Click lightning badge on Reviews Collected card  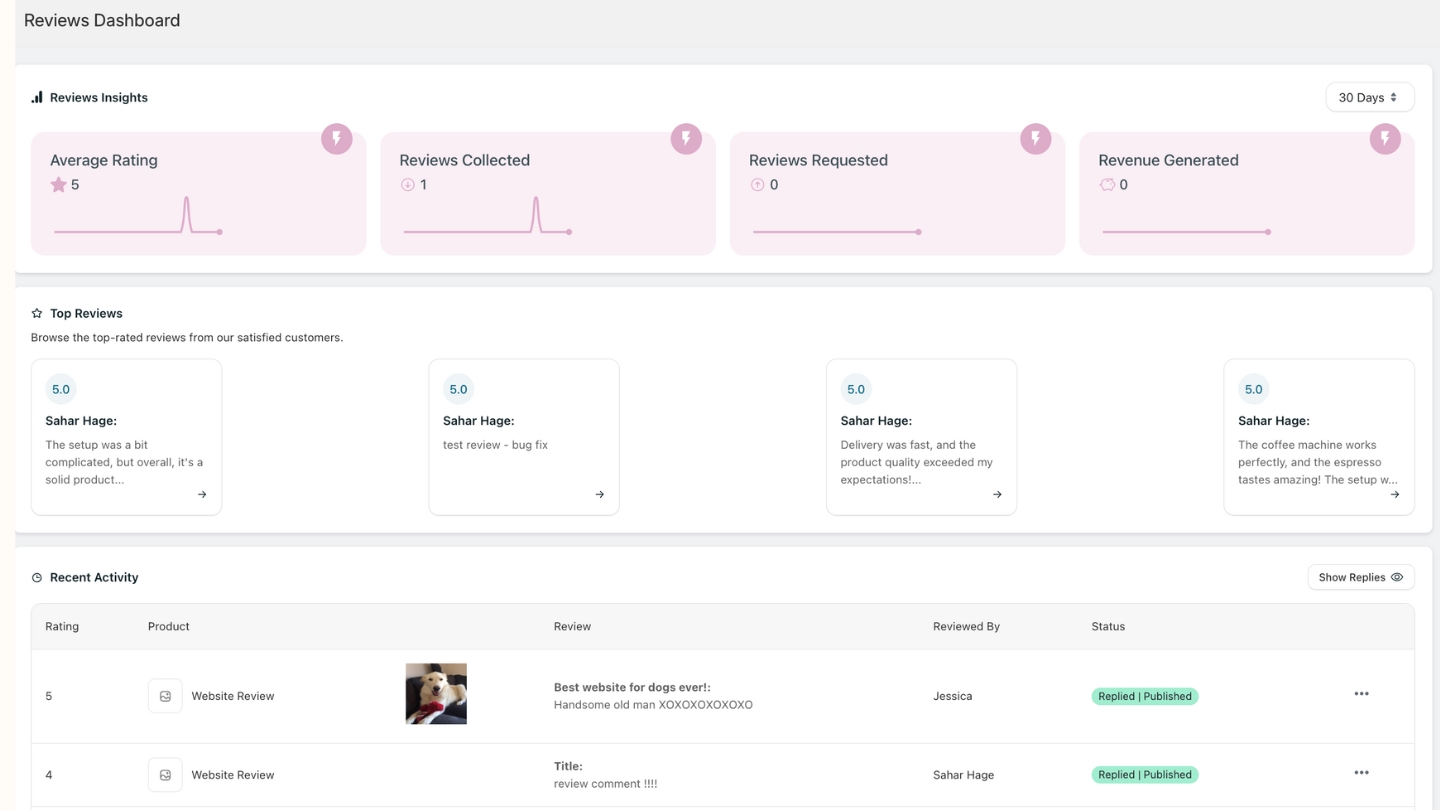pyautogui.click(x=686, y=139)
